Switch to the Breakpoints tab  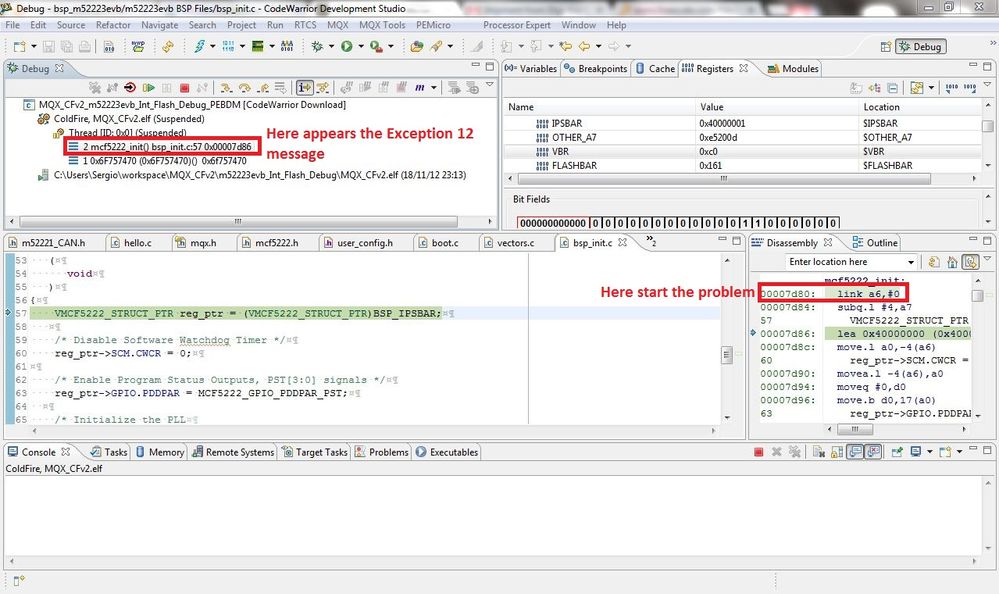click(x=596, y=68)
